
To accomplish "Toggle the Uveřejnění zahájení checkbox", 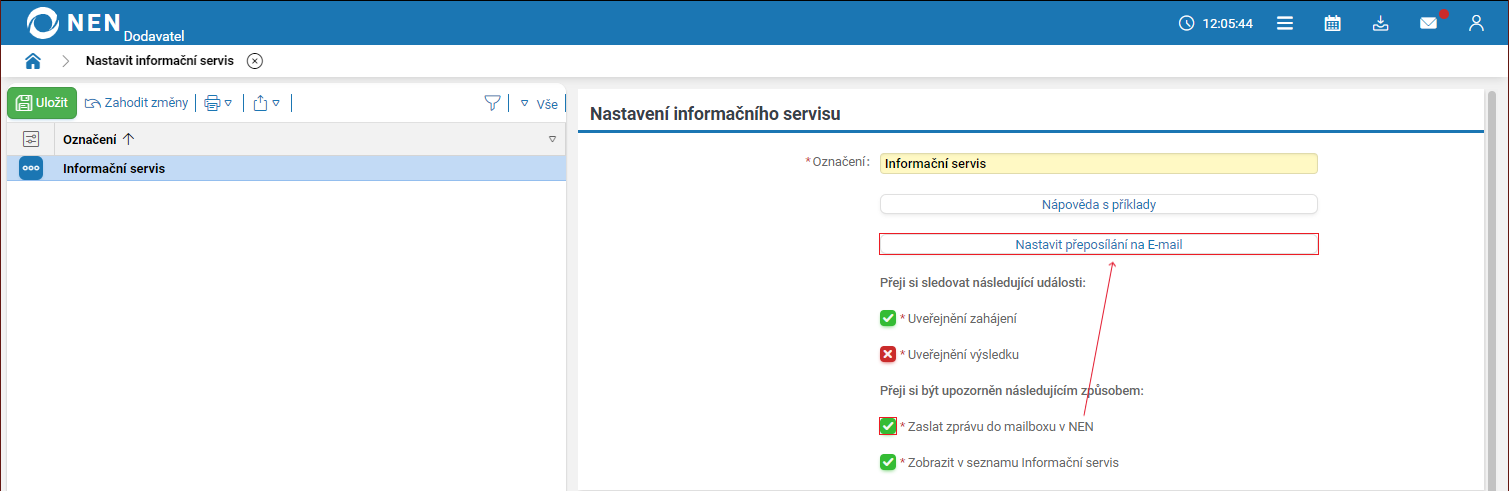I will [x=888, y=318].
